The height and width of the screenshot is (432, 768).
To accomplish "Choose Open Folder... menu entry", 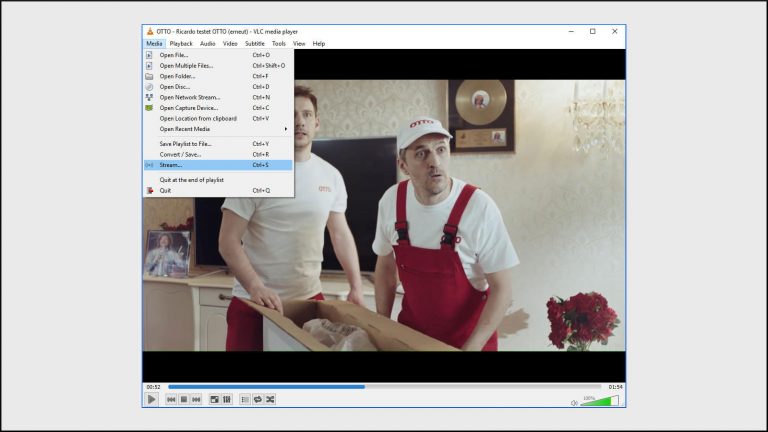I will pyautogui.click(x=218, y=76).
